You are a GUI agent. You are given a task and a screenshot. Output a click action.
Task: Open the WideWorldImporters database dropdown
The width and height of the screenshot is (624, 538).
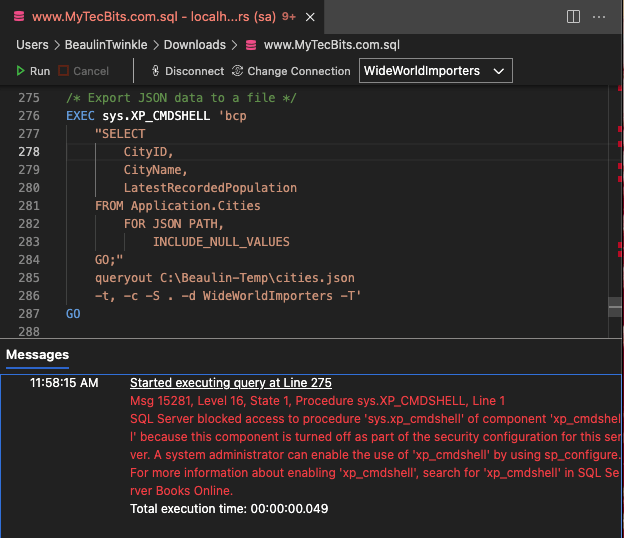(435, 71)
